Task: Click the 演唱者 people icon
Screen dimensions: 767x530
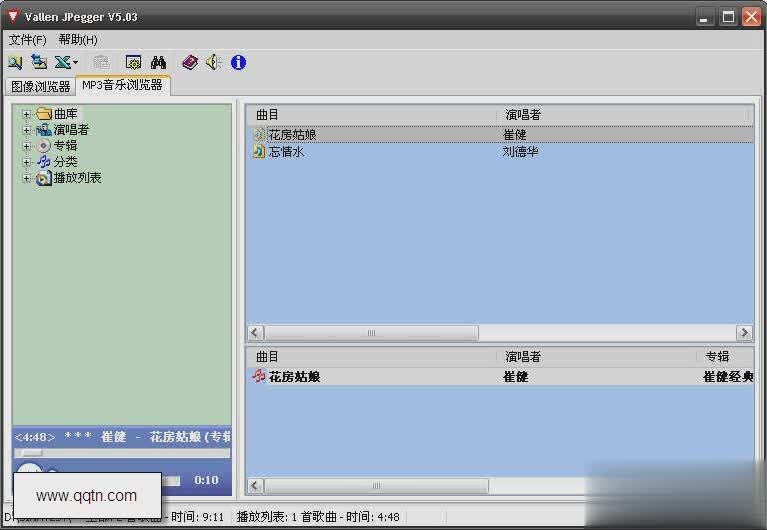Action: coord(44,130)
